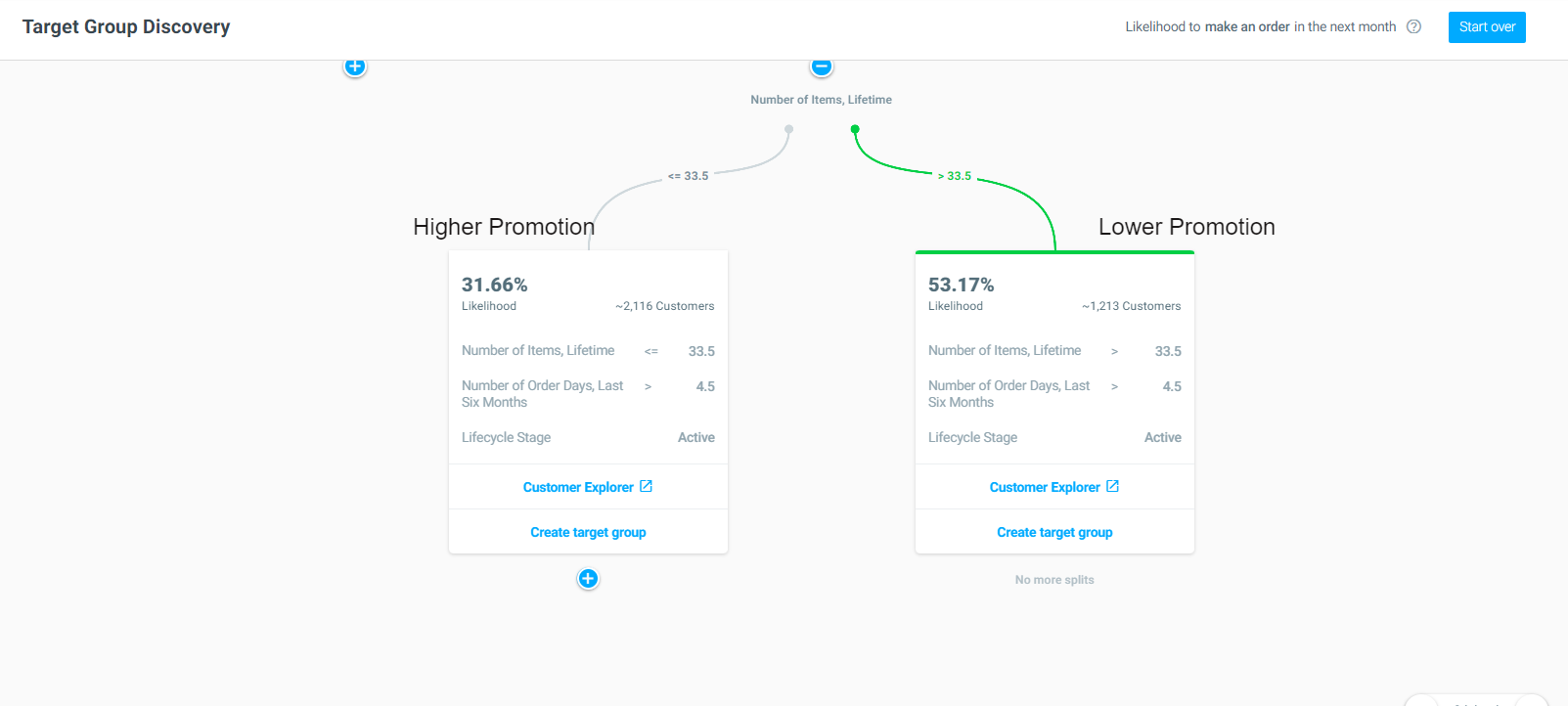Open the external link icon on the Lower Promotion card

click(x=1112, y=486)
